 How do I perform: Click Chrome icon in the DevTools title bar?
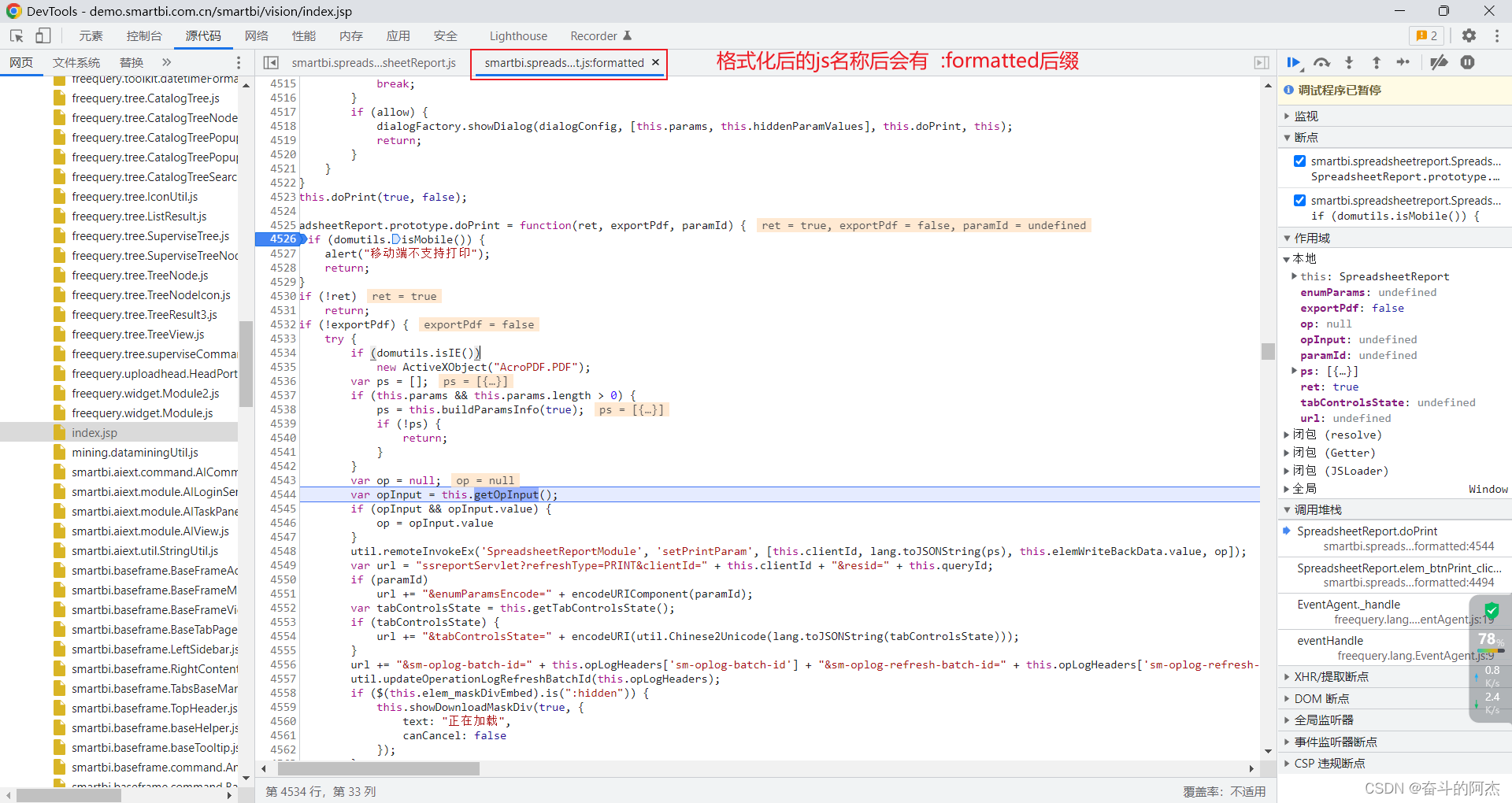pyautogui.click(x=13, y=11)
